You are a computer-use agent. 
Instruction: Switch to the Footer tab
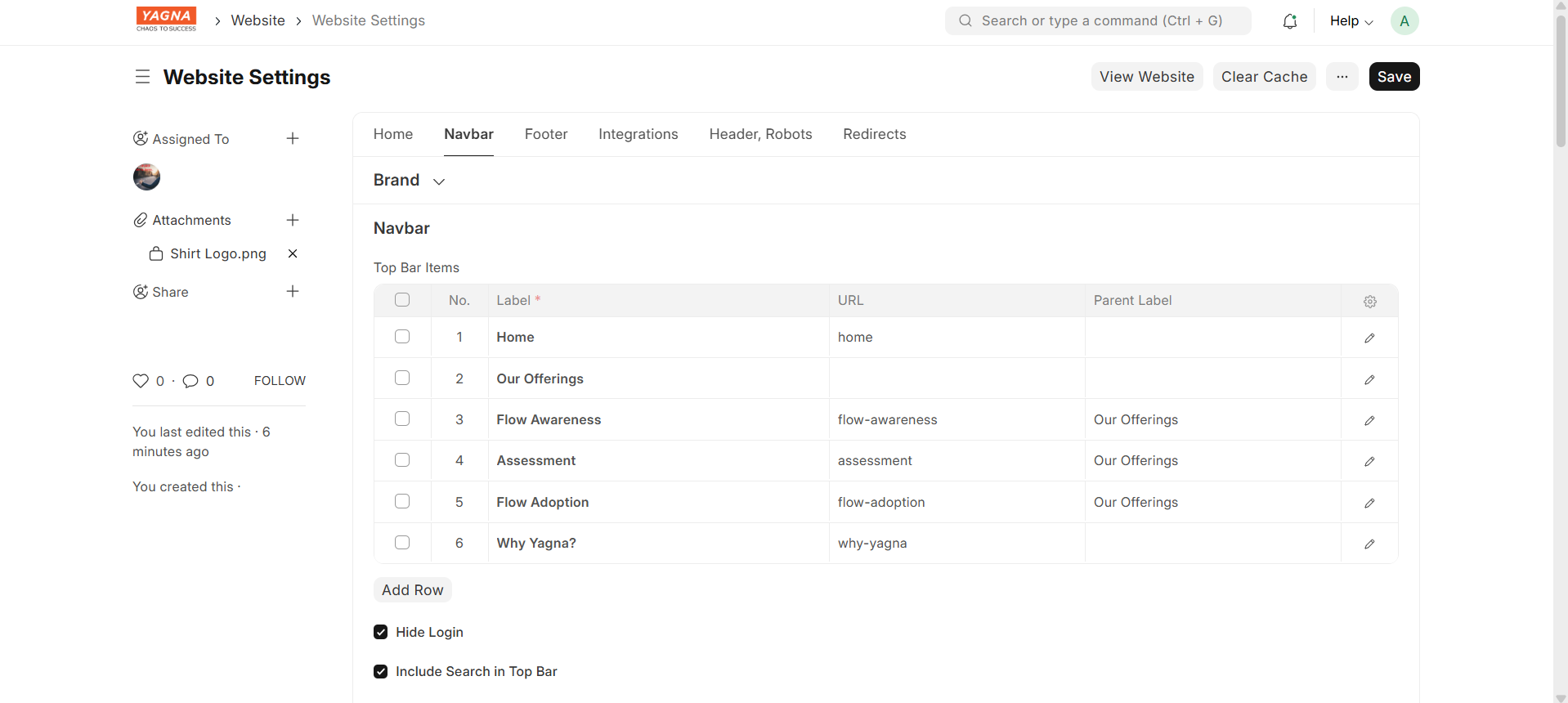[x=545, y=134]
